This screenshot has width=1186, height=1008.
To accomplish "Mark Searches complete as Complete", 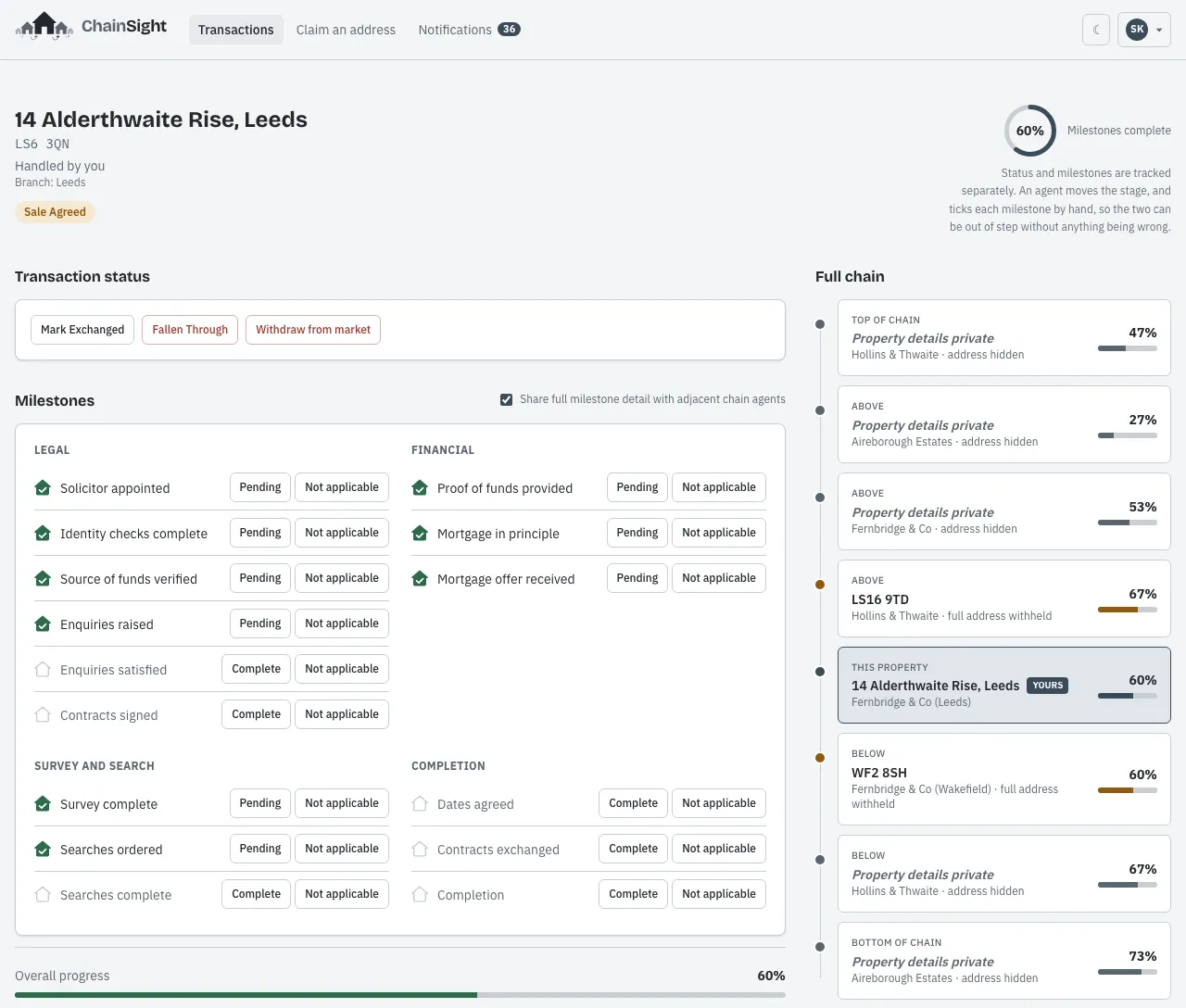I will click(x=256, y=894).
